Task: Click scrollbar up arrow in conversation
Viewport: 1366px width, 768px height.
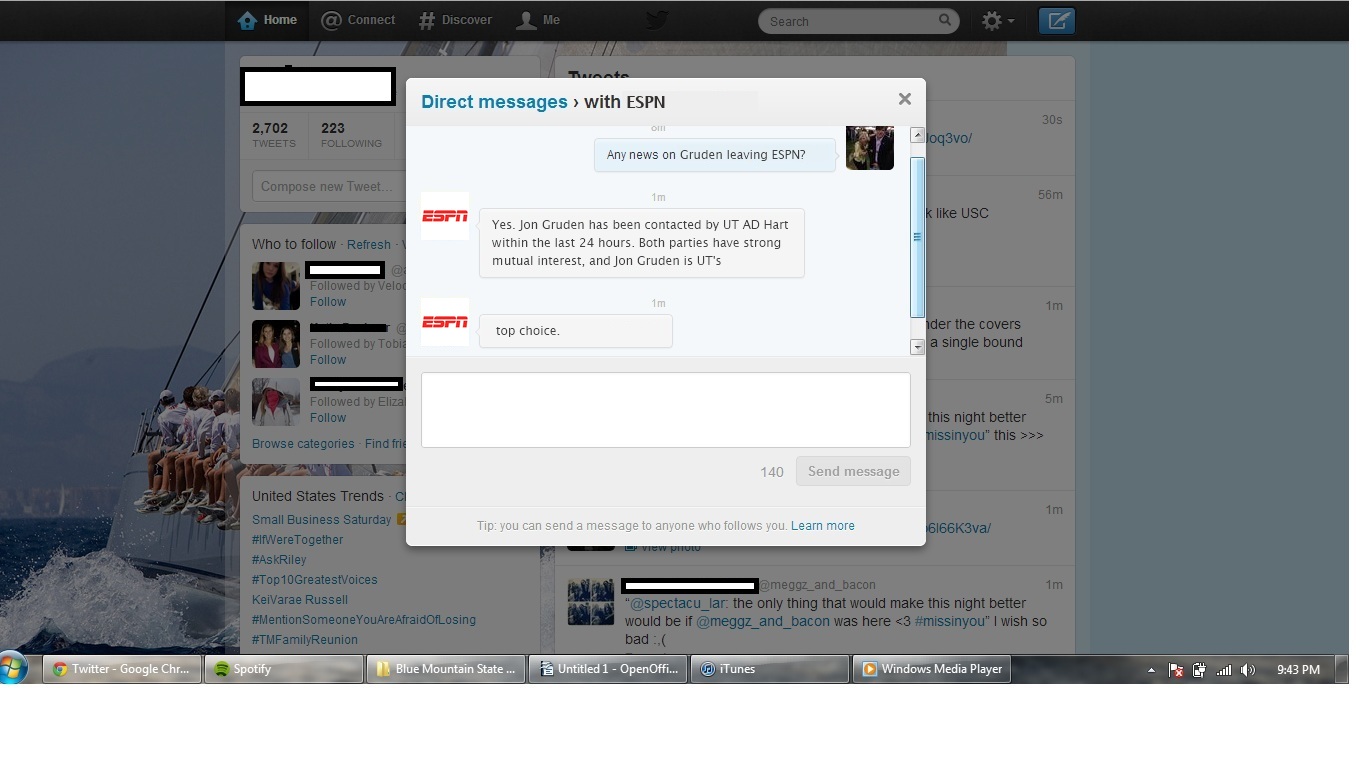Action: [917, 135]
